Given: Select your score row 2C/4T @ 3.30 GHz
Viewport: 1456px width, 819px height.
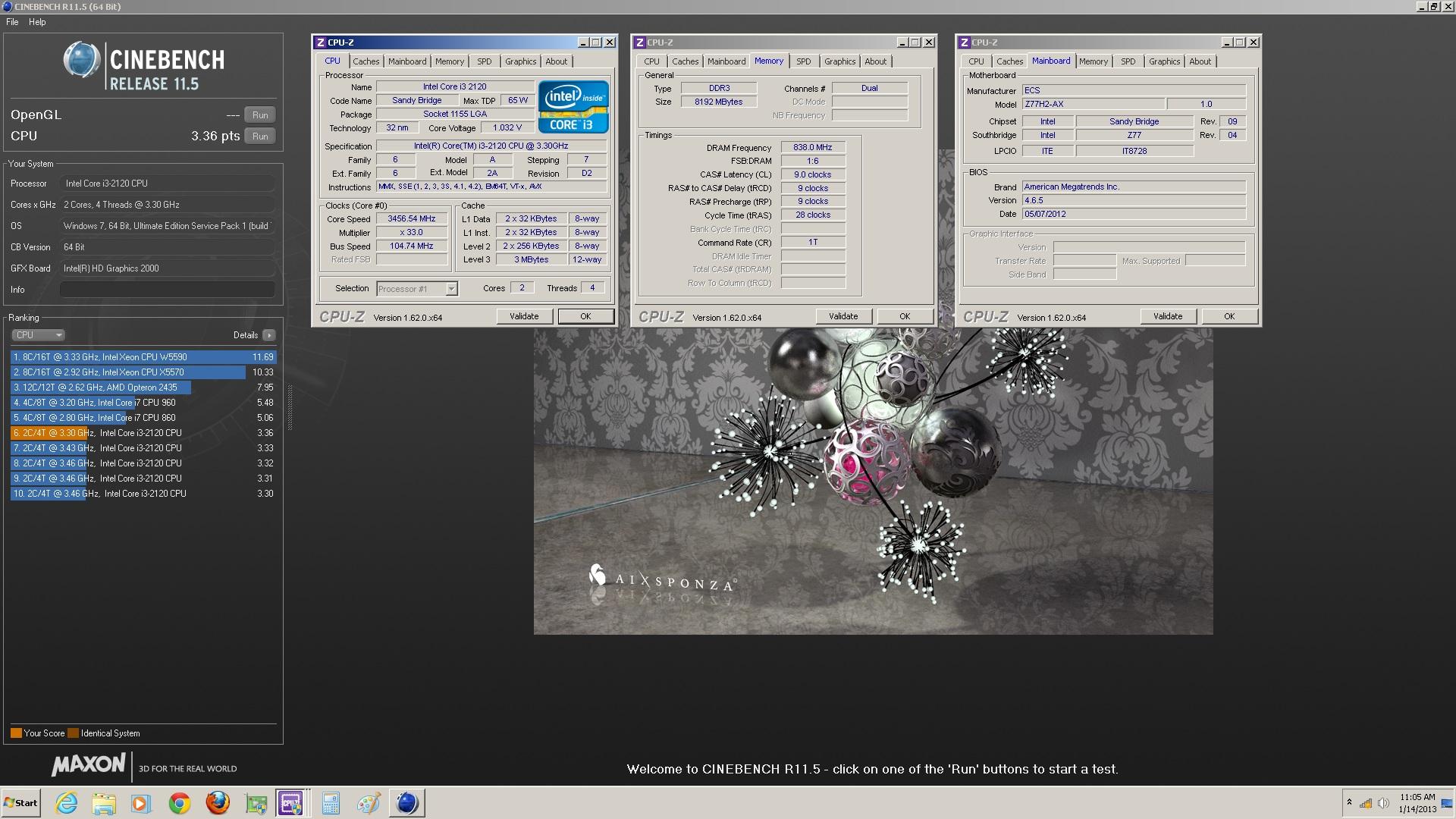Looking at the screenshot, I should click(143, 433).
